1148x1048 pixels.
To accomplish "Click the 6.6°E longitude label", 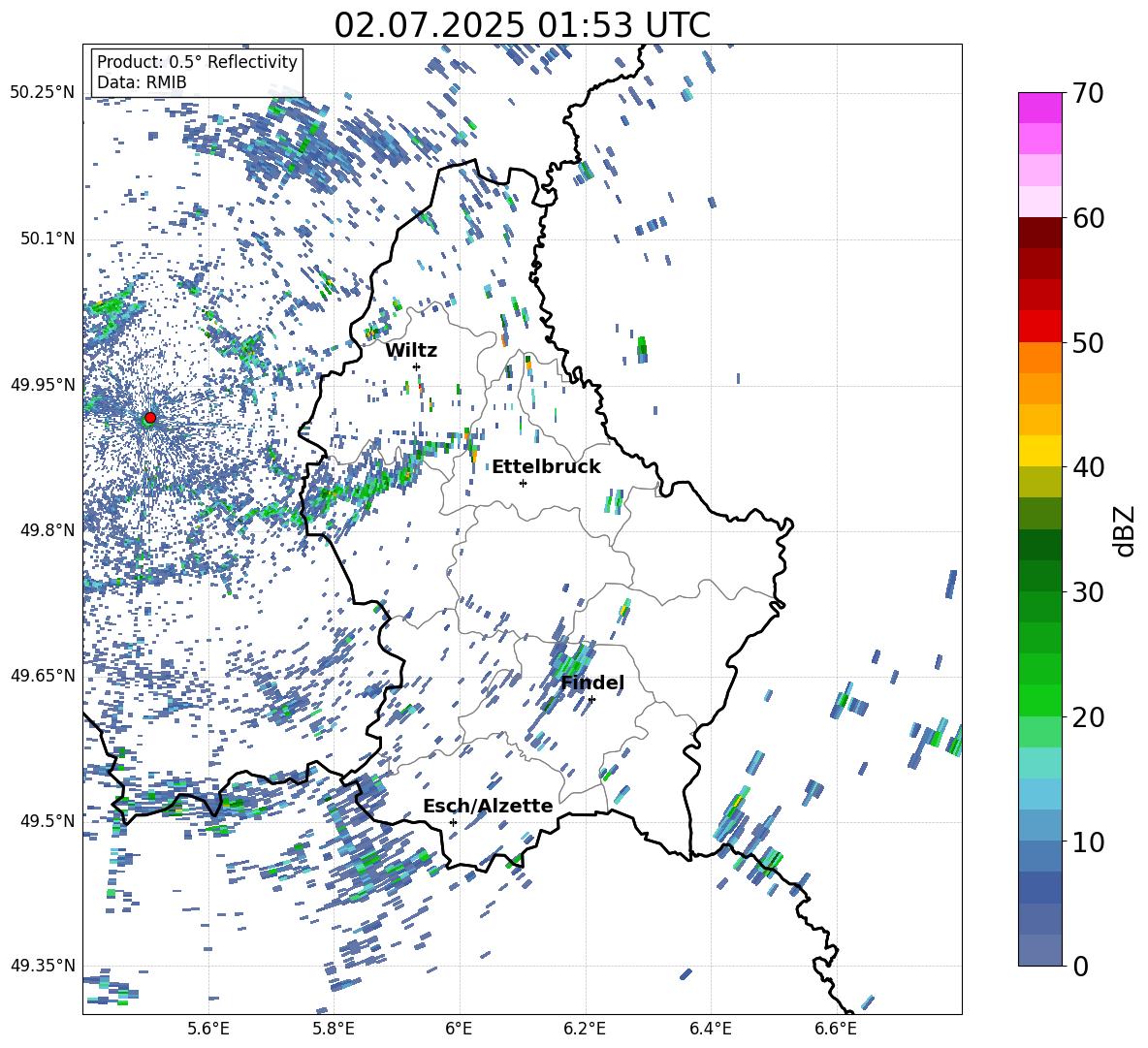I will pyautogui.click(x=836, y=1029).
